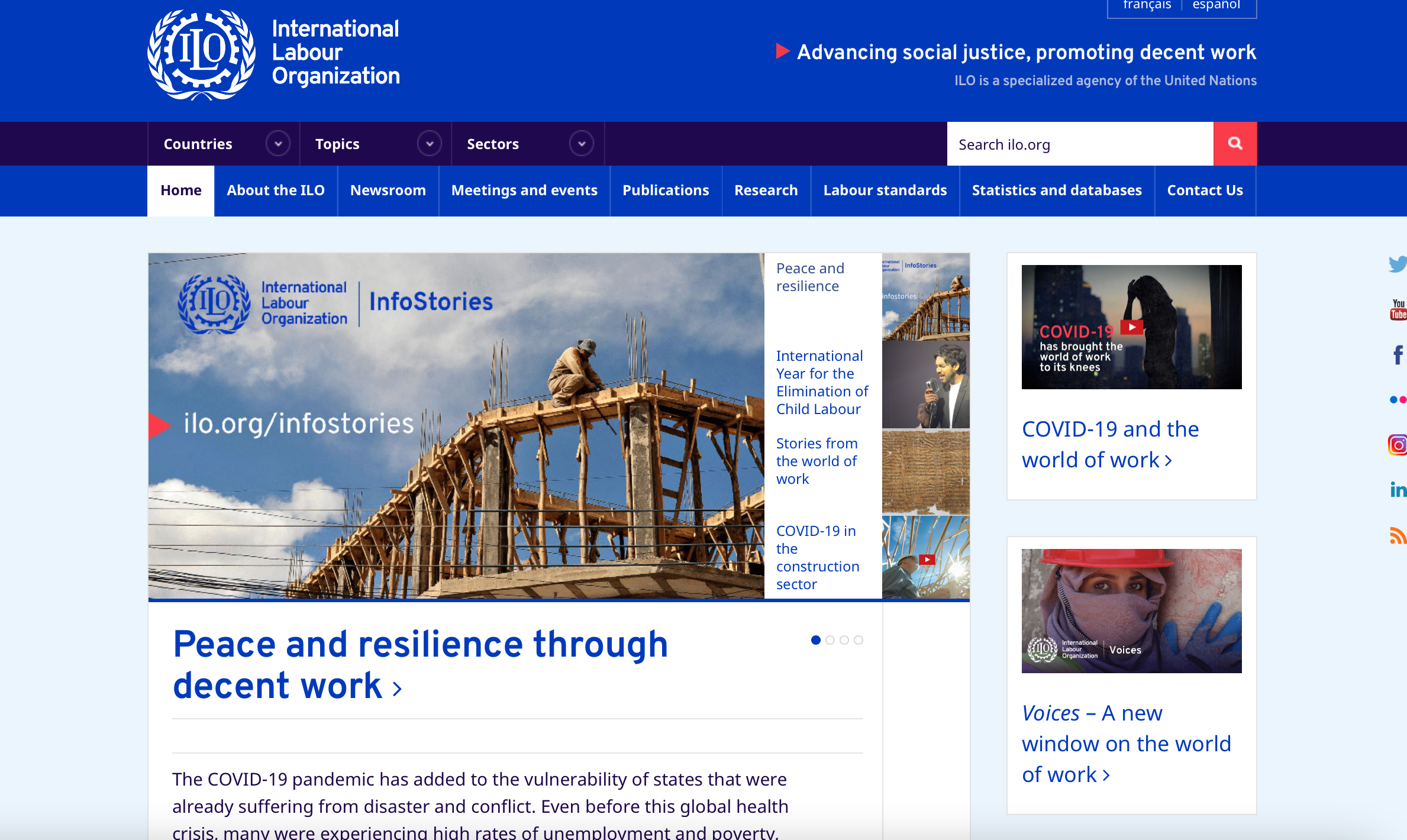Open the LinkedIn social icon

click(x=1398, y=489)
